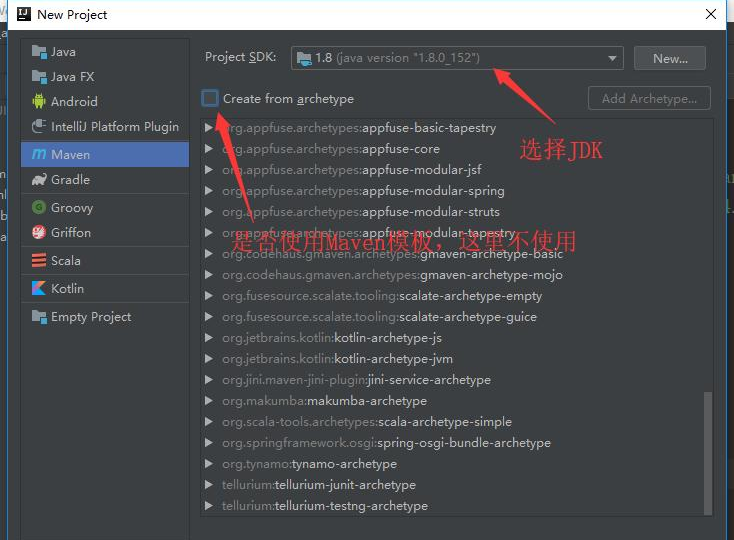The image size is (734, 540).
Task: Click the Java project type icon
Action: [39, 52]
